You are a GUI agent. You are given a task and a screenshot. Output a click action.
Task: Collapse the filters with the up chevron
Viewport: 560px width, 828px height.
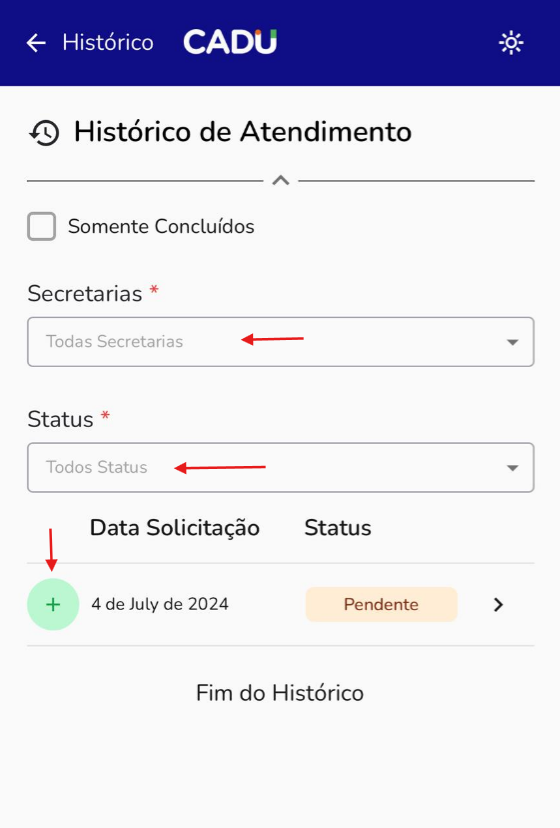coord(281,181)
